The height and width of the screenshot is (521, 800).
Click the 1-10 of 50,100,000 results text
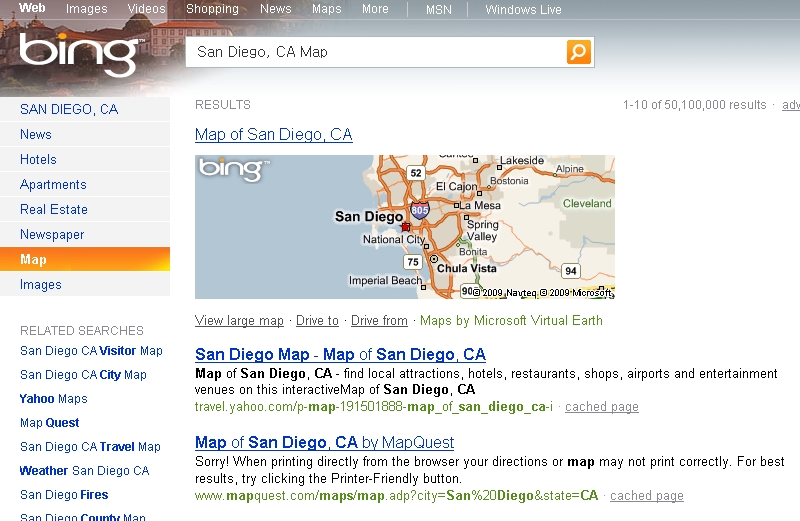coord(694,105)
